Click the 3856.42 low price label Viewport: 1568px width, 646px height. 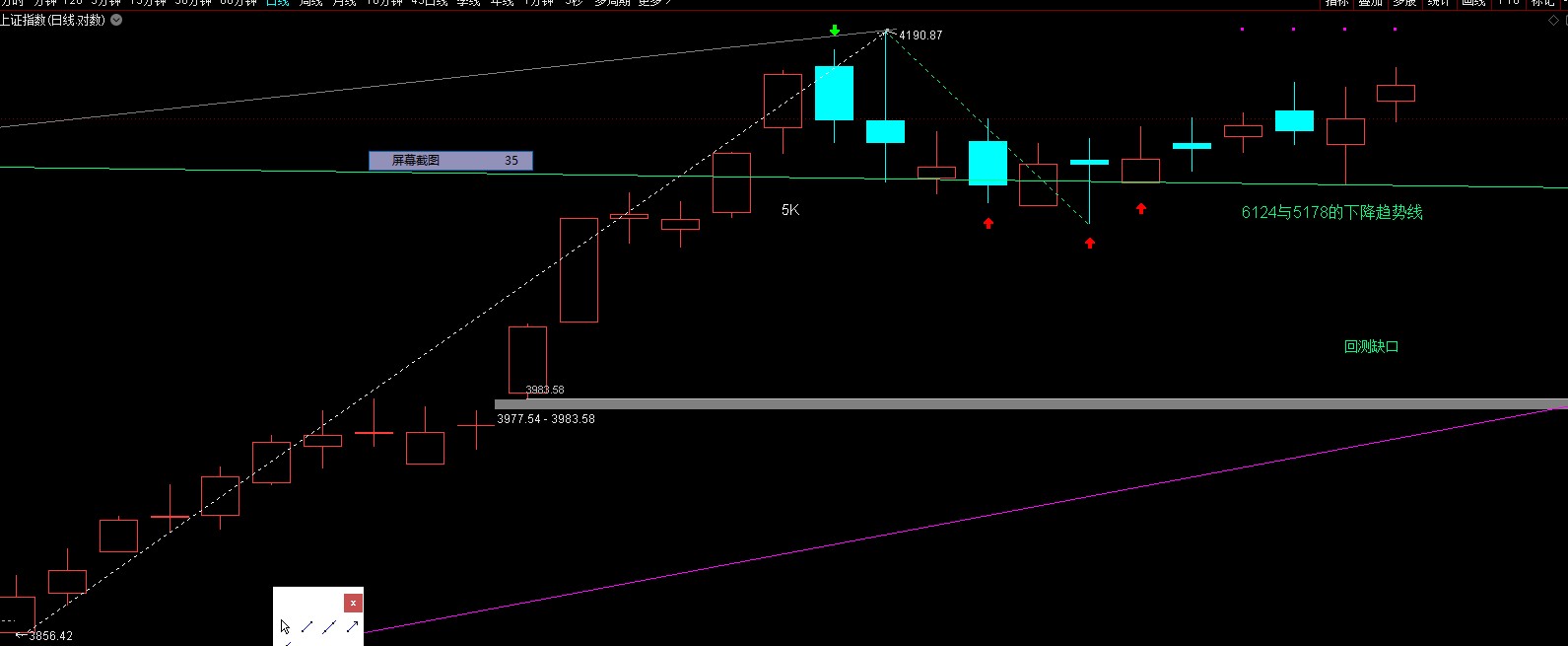(x=50, y=636)
